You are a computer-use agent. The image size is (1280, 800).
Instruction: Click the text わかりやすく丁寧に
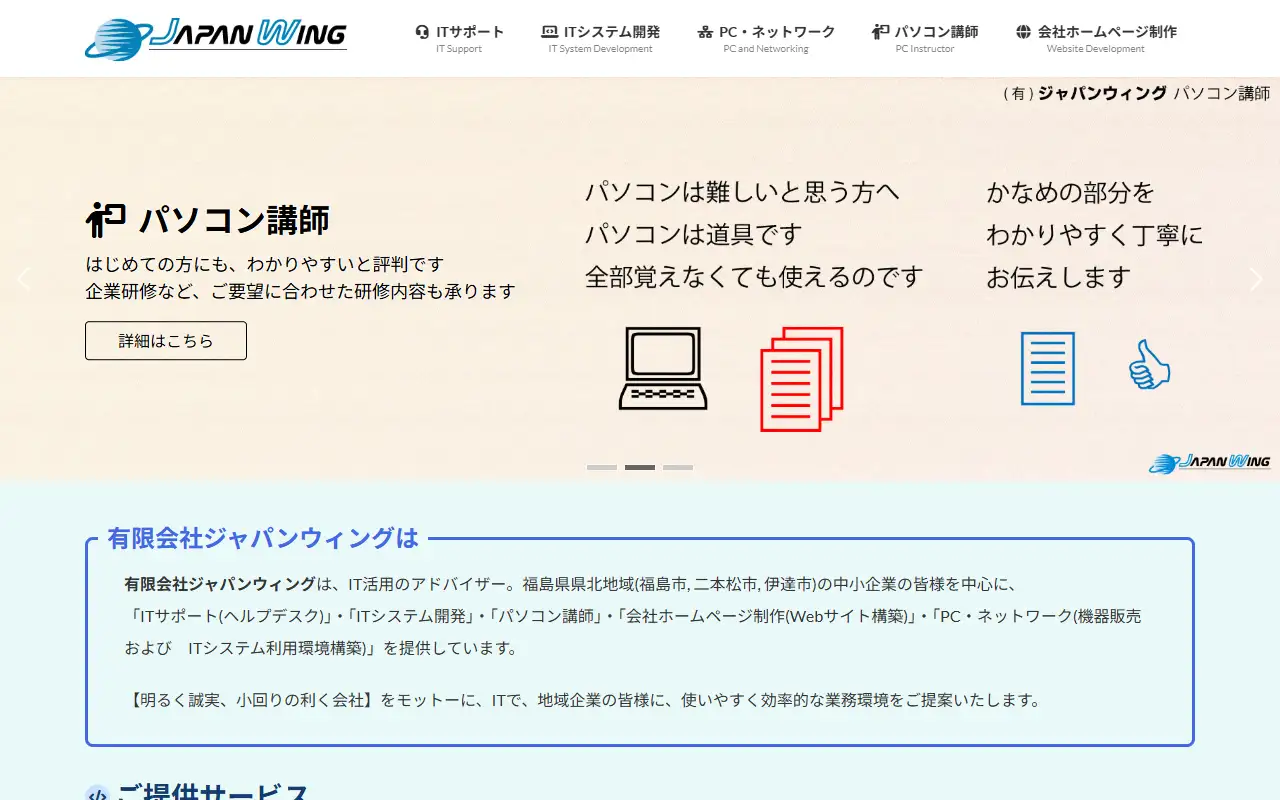(x=1095, y=235)
